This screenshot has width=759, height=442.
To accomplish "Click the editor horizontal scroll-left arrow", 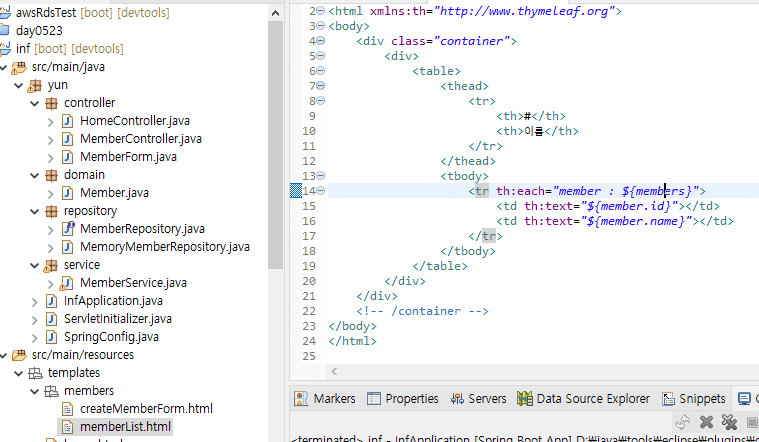I will 334,371.
